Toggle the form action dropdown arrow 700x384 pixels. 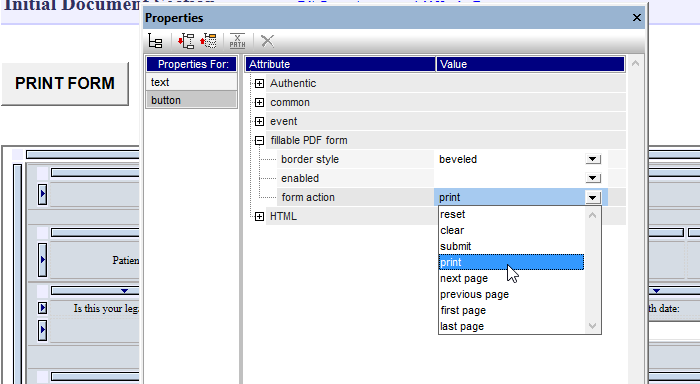point(593,197)
